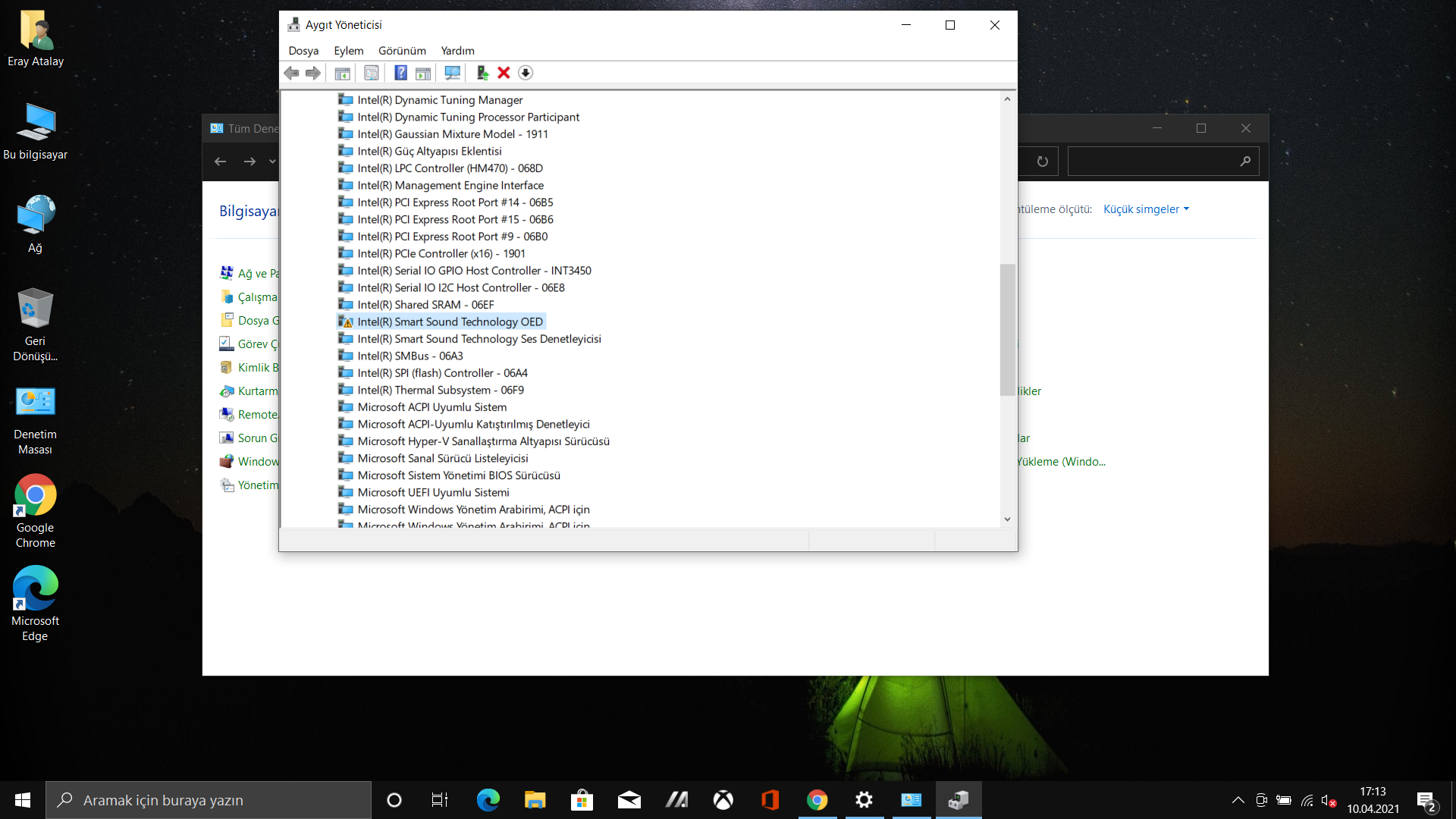
Task: Click Scan for hardware changes icon
Action: (453, 73)
